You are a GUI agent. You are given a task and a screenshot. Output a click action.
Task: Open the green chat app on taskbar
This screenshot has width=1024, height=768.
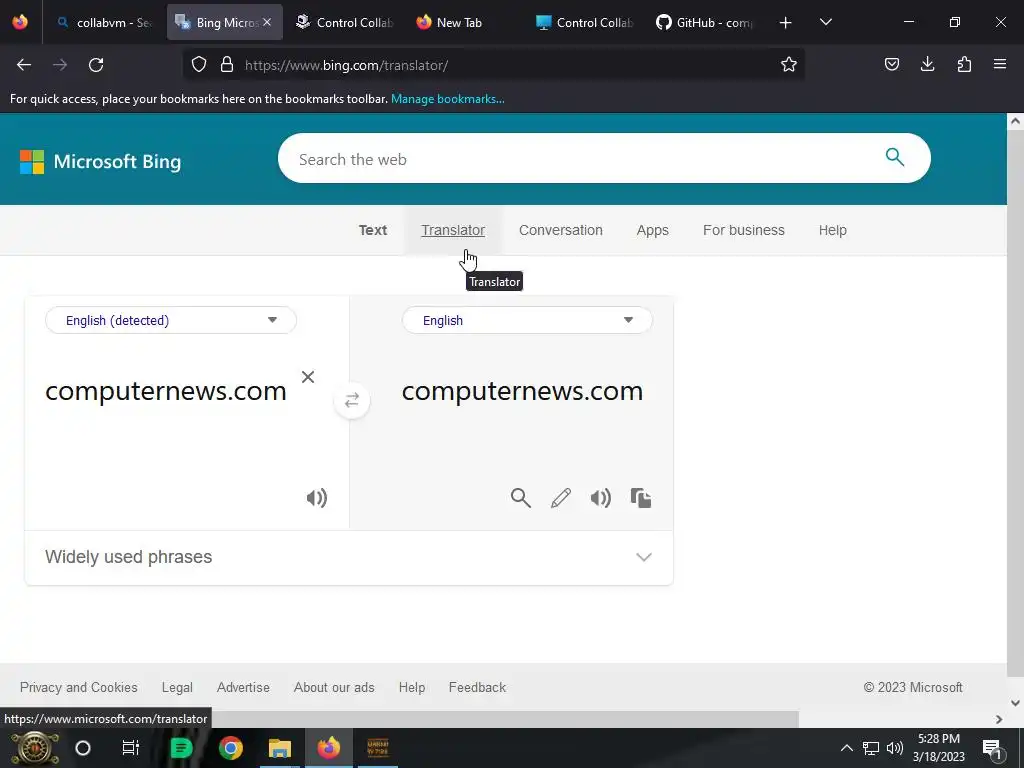click(182, 748)
